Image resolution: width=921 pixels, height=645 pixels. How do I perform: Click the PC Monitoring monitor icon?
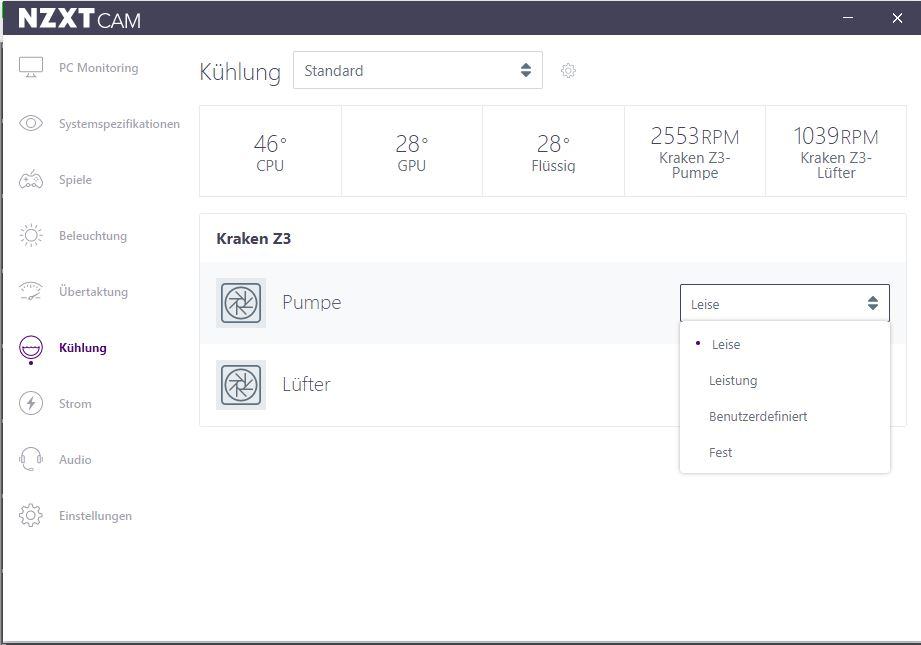coord(31,68)
